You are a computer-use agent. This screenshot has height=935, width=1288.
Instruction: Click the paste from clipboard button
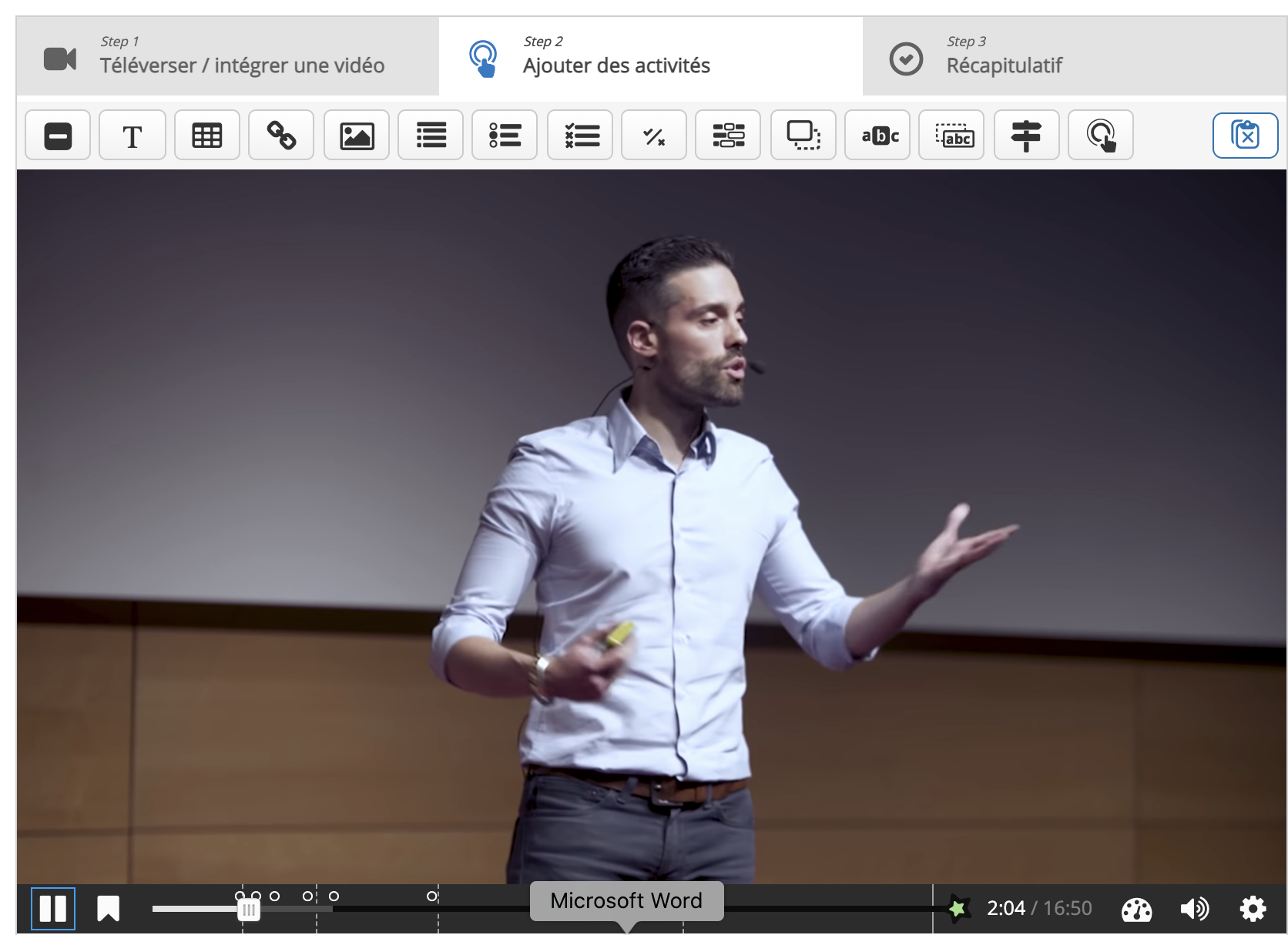tap(1245, 136)
